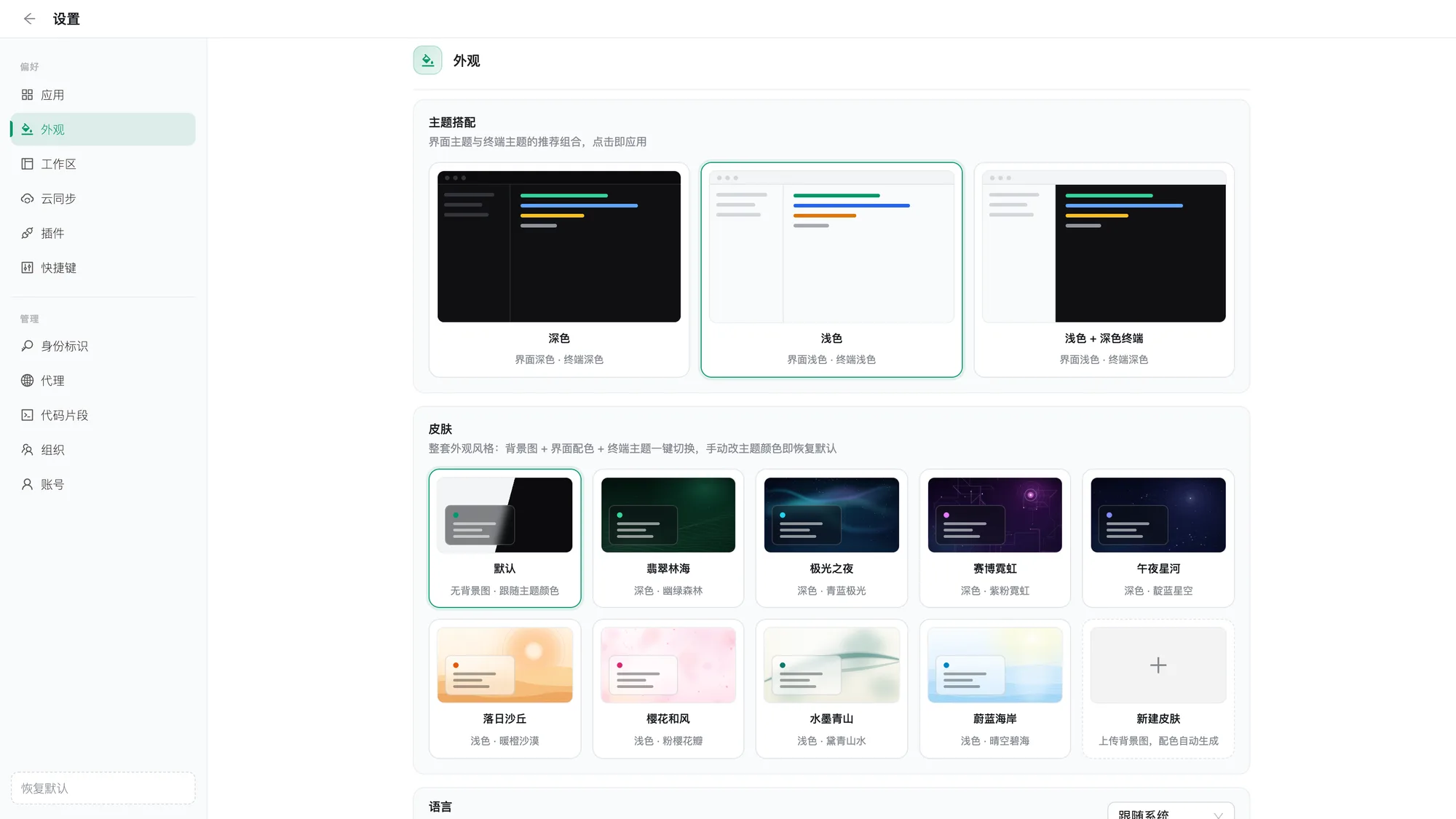Open the 身份标识 key icon
This screenshot has height=819, width=1456.
click(x=27, y=346)
